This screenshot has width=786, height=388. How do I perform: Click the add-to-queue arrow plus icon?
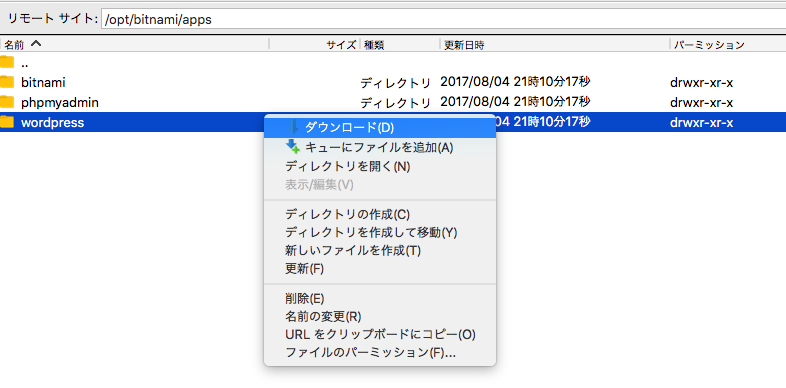pos(293,146)
